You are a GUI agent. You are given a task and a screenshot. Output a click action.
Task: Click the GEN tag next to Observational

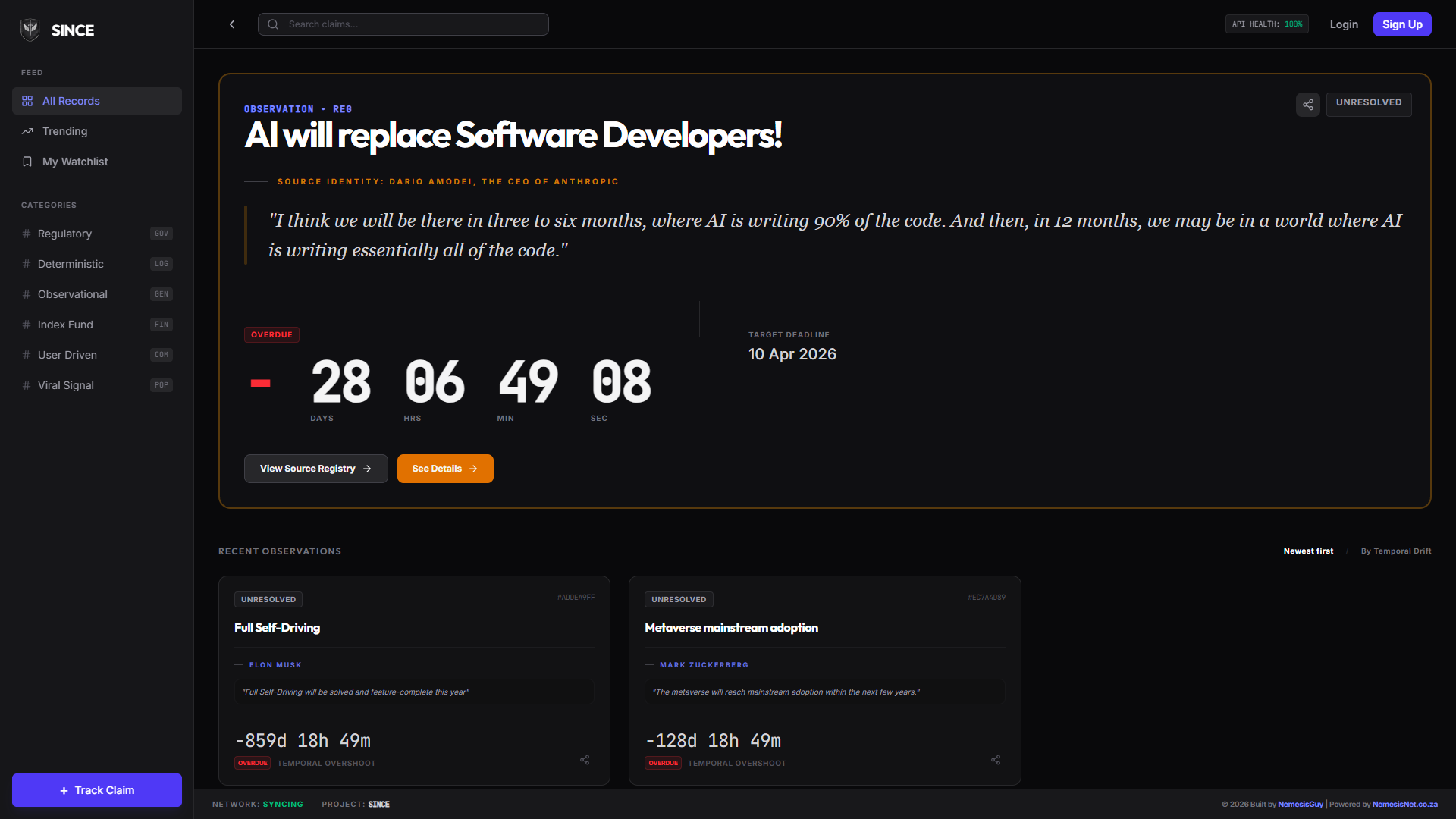coord(162,294)
